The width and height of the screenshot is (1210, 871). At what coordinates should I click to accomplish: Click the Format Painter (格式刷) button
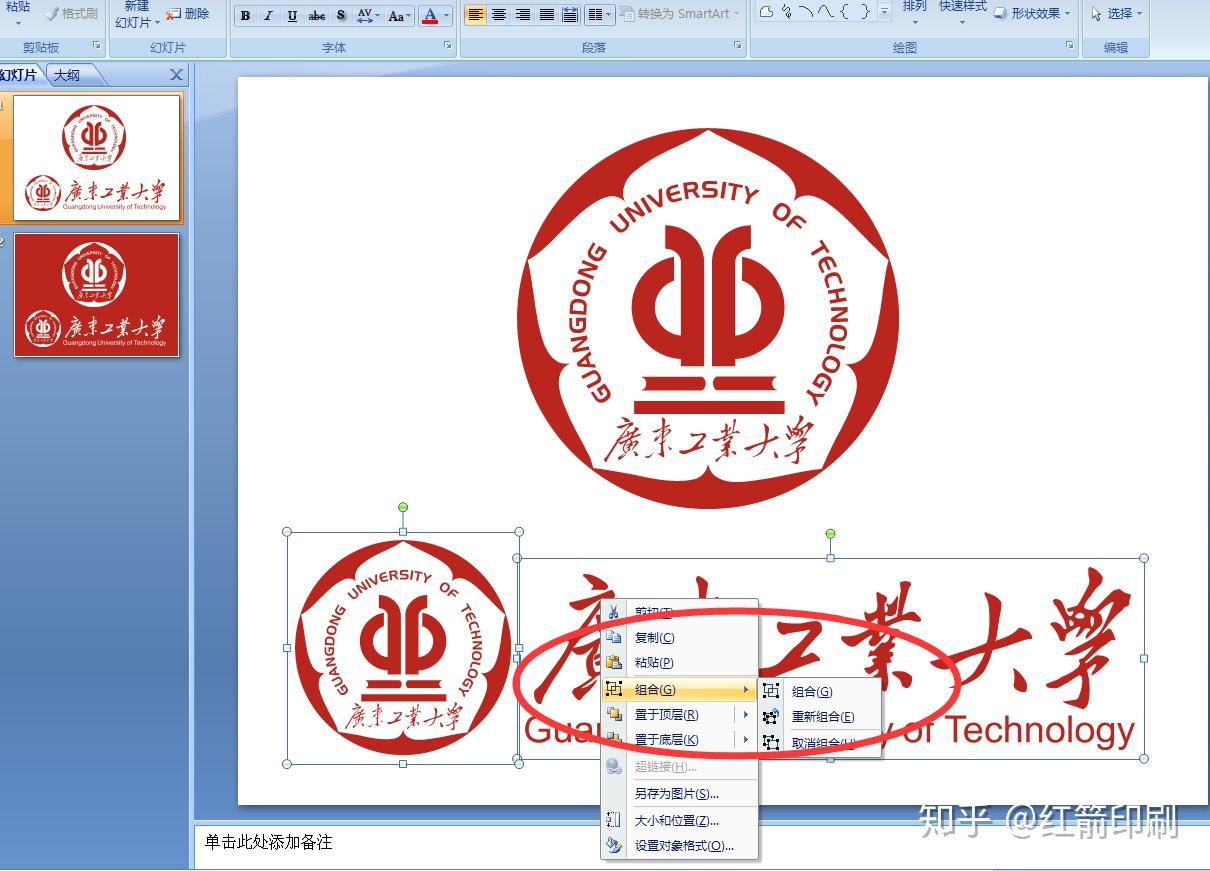(72, 13)
